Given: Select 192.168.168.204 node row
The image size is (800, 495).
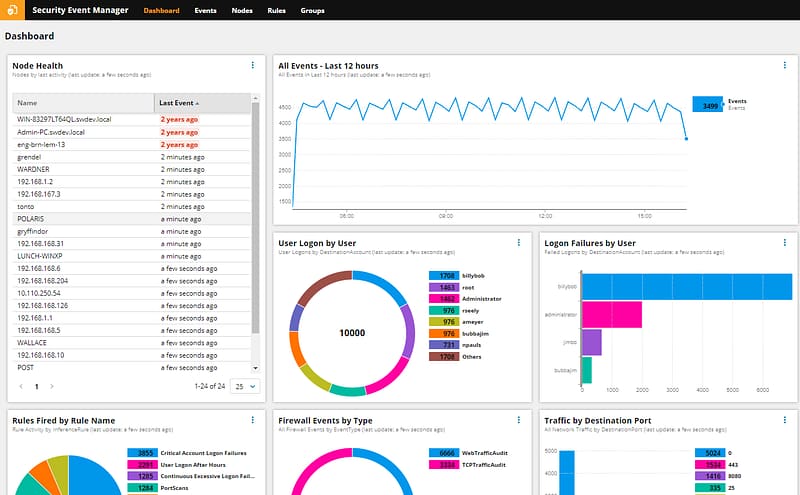Looking at the screenshot, I should pos(132,281).
